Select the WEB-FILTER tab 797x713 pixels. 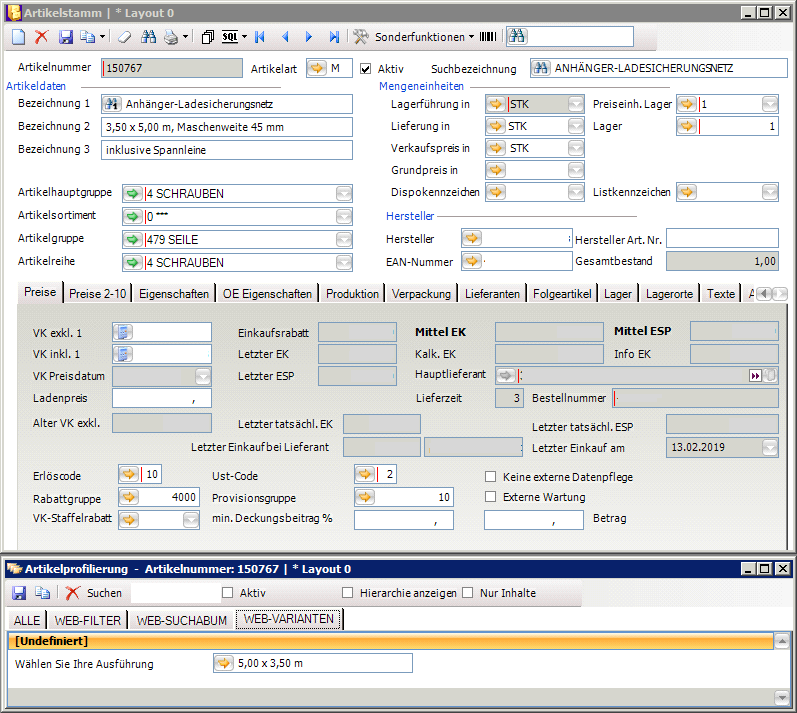pos(87,621)
